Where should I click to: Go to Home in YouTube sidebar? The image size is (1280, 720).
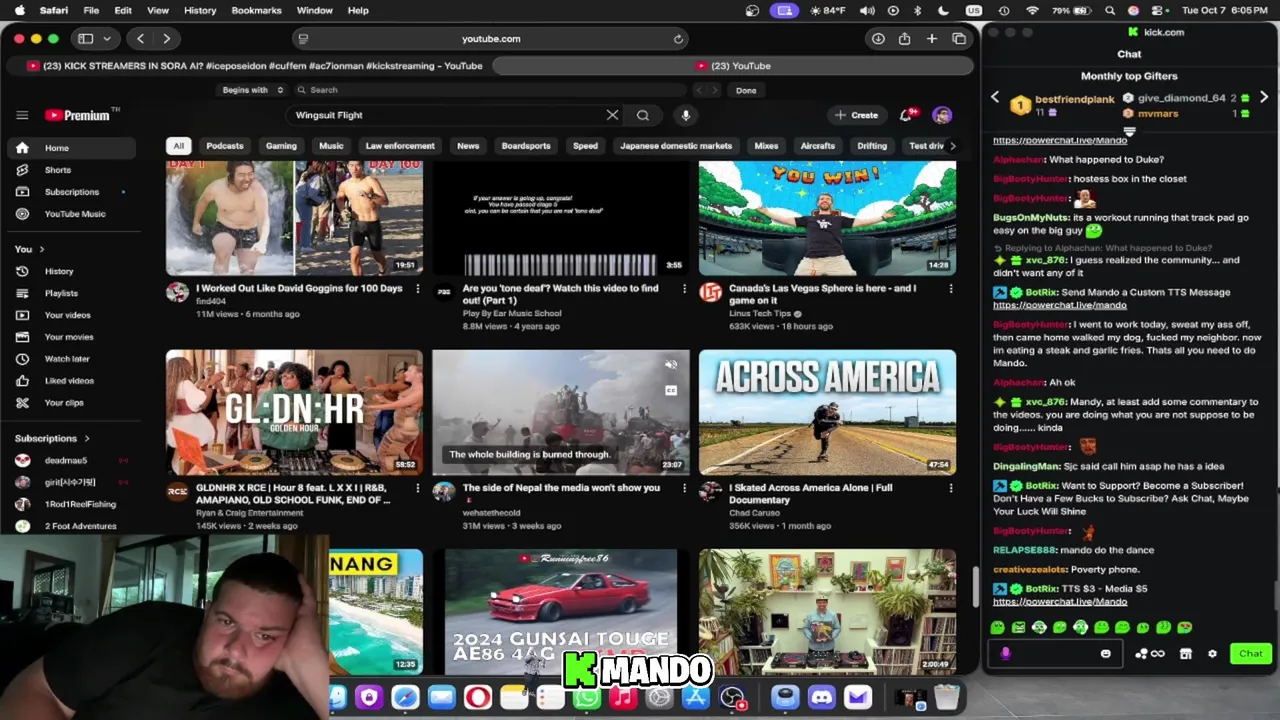70,148
